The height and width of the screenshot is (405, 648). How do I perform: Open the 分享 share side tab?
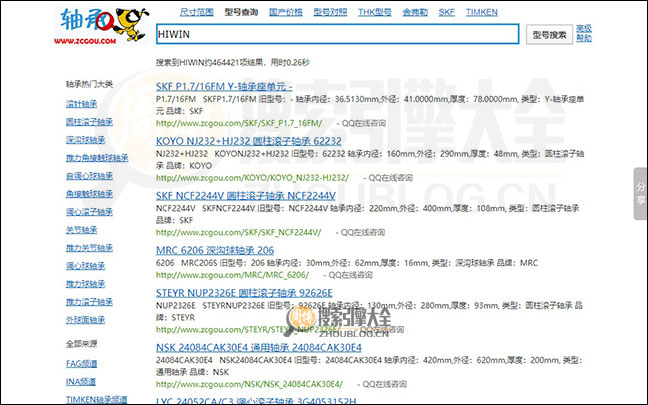point(641,193)
